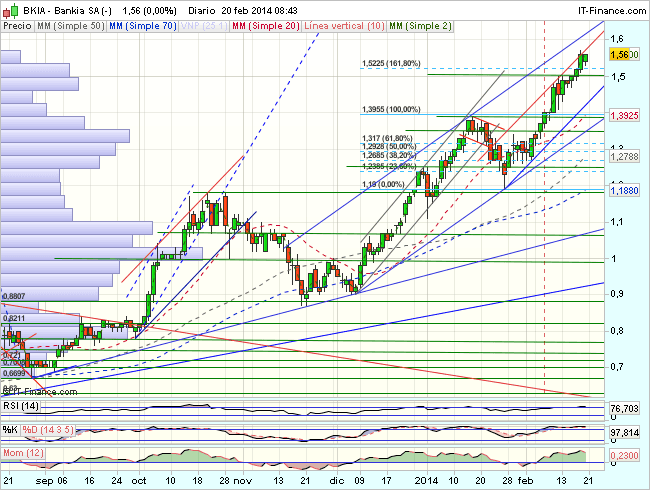The height and width of the screenshot is (490, 650).
Task: Select the Fibonacci label 1,2928 (50,00%)
Action: tap(389, 146)
